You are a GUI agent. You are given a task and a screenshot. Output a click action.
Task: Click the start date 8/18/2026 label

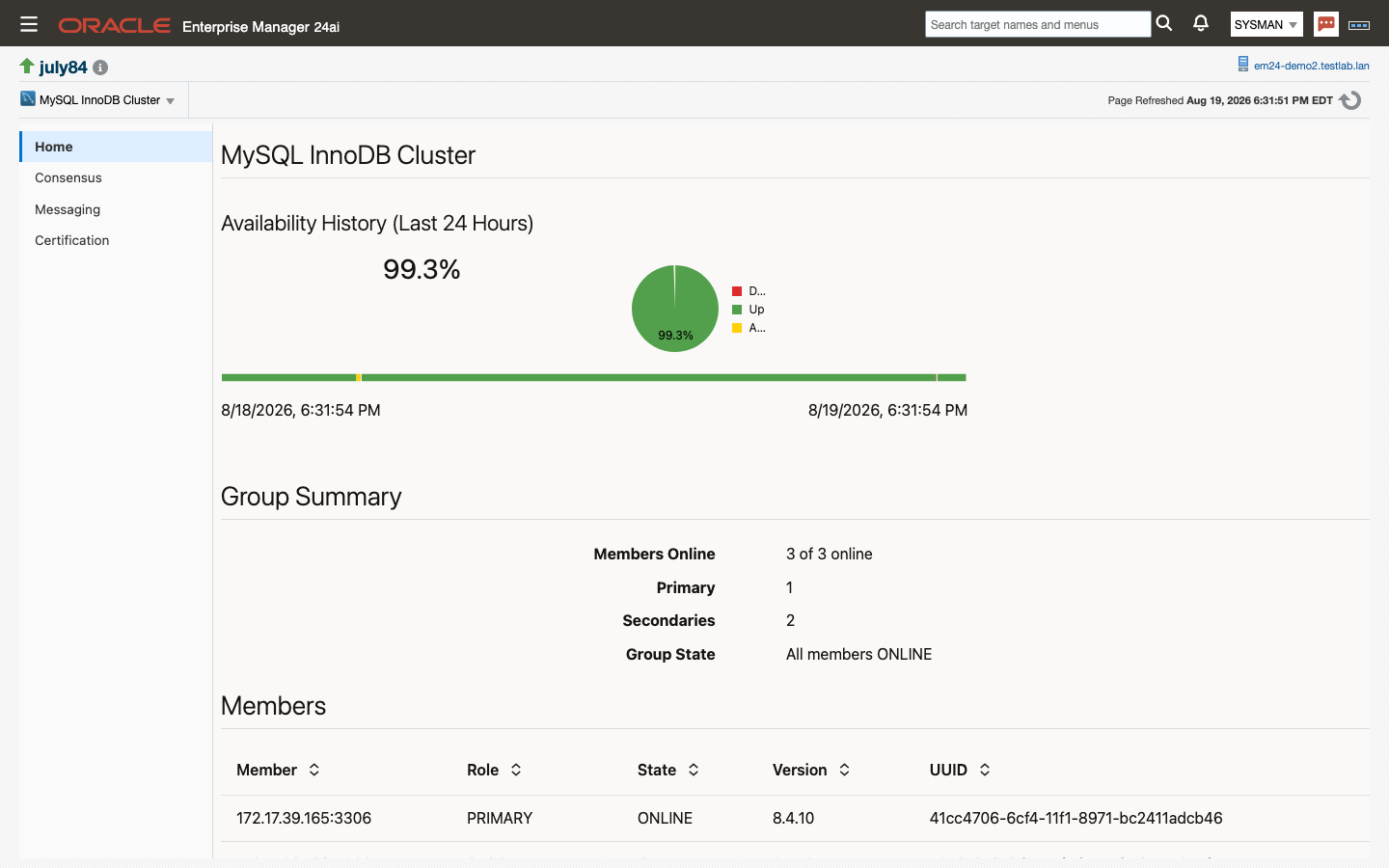tap(301, 410)
